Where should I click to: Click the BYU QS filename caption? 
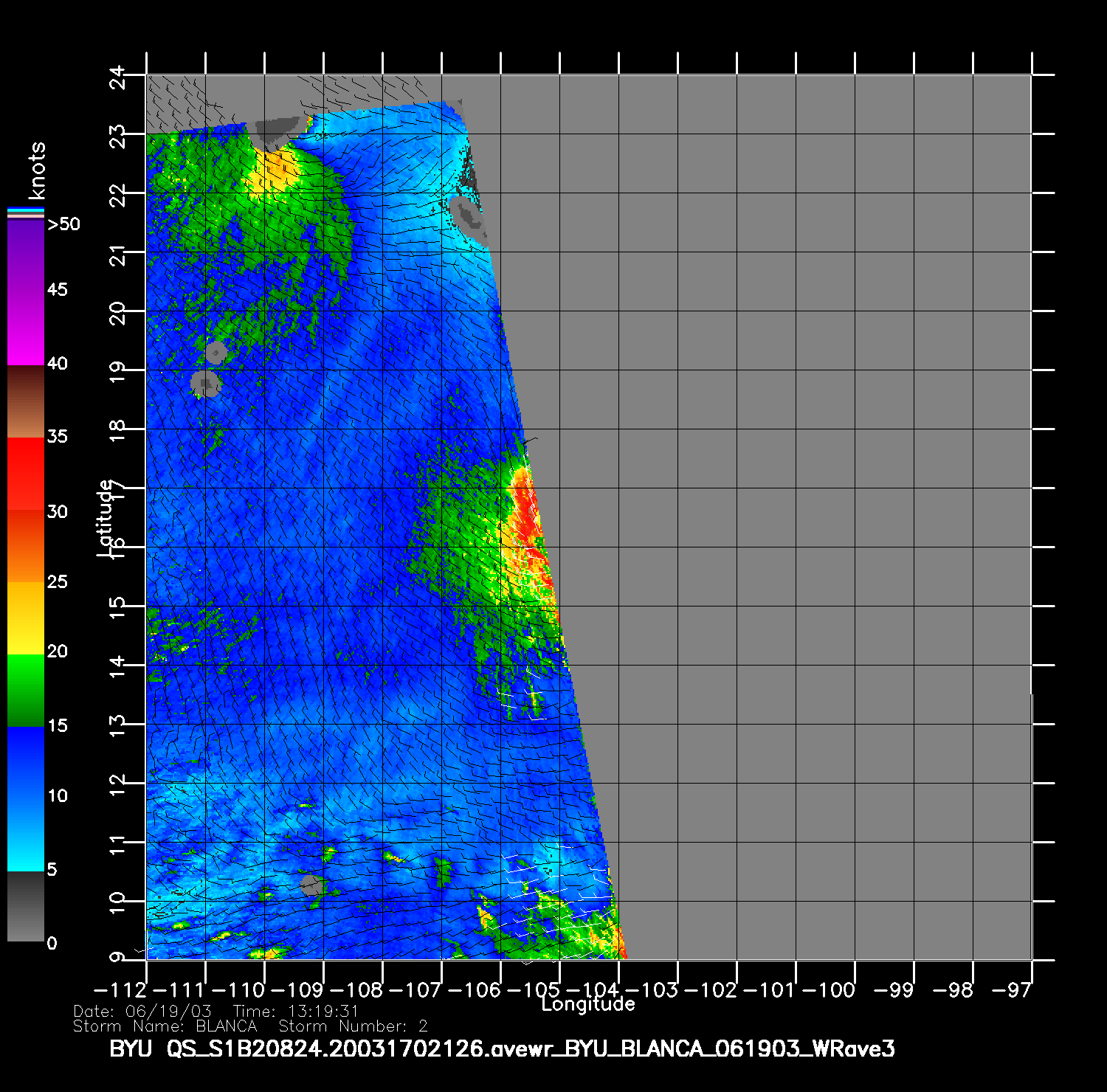(x=502, y=1048)
